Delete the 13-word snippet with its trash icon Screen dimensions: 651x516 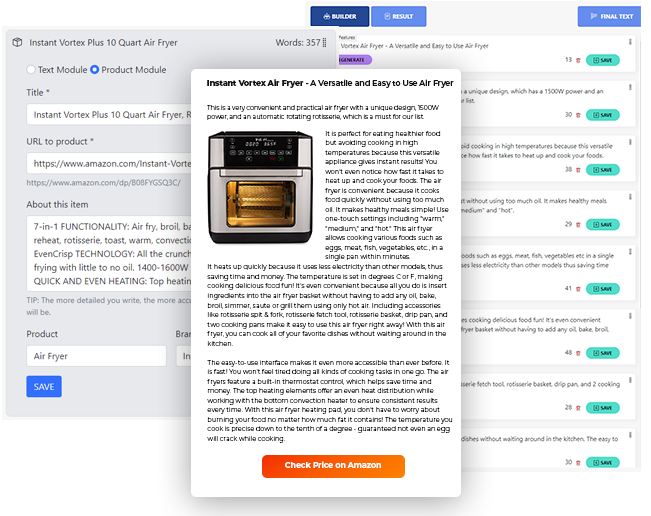578,60
